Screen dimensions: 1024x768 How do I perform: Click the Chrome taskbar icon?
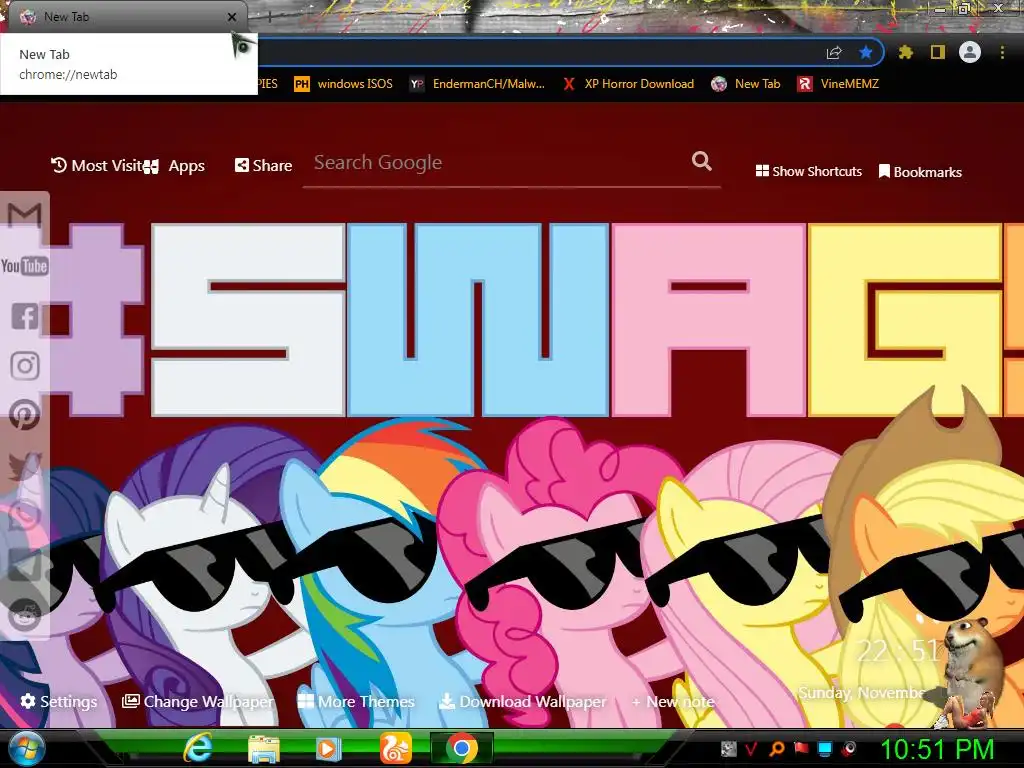462,748
